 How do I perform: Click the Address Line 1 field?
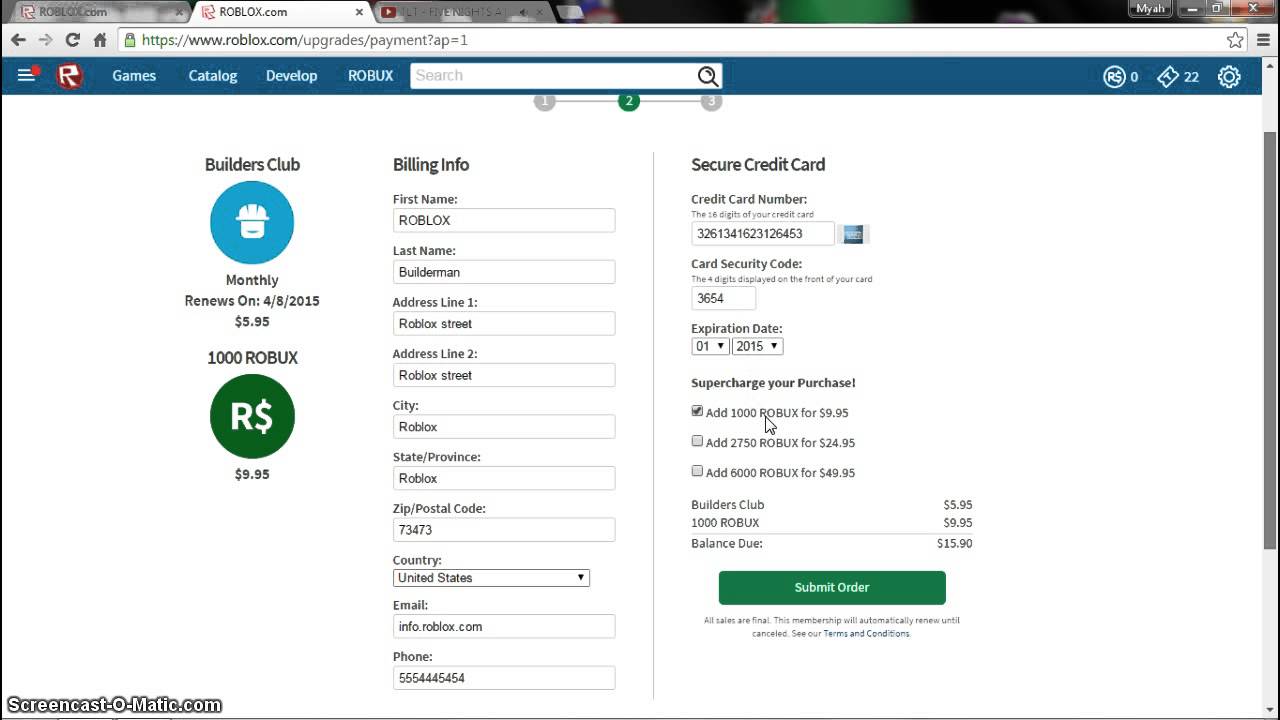[504, 324]
